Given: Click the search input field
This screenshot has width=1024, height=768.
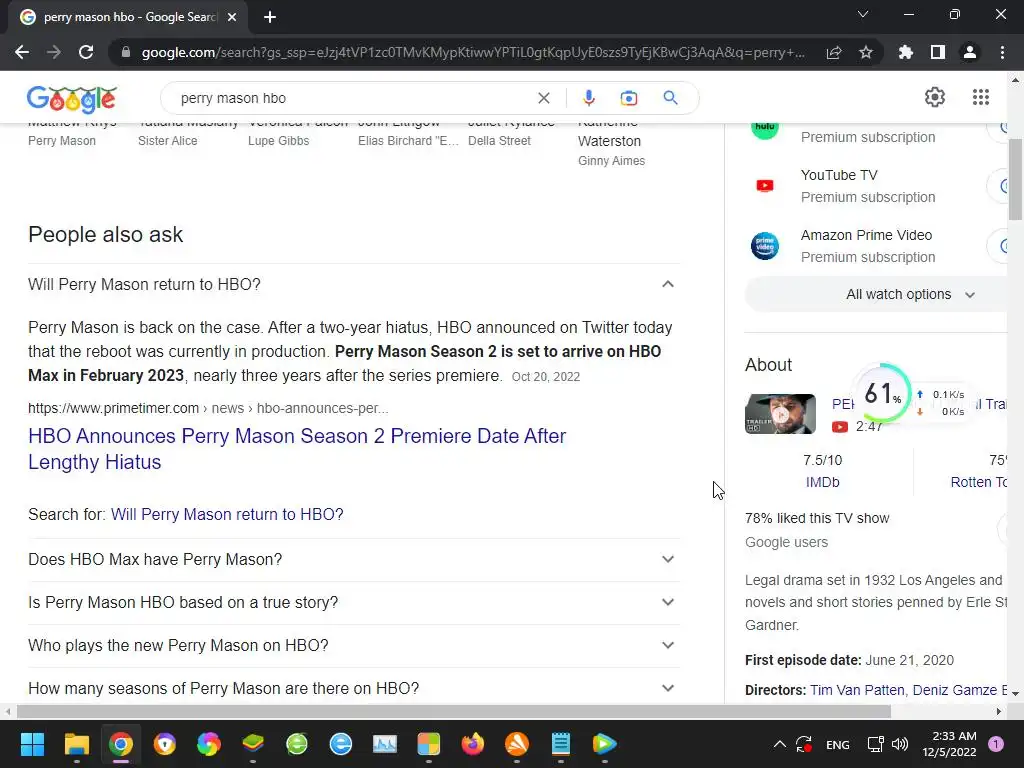Looking at the screenshot, I should 353,98.
